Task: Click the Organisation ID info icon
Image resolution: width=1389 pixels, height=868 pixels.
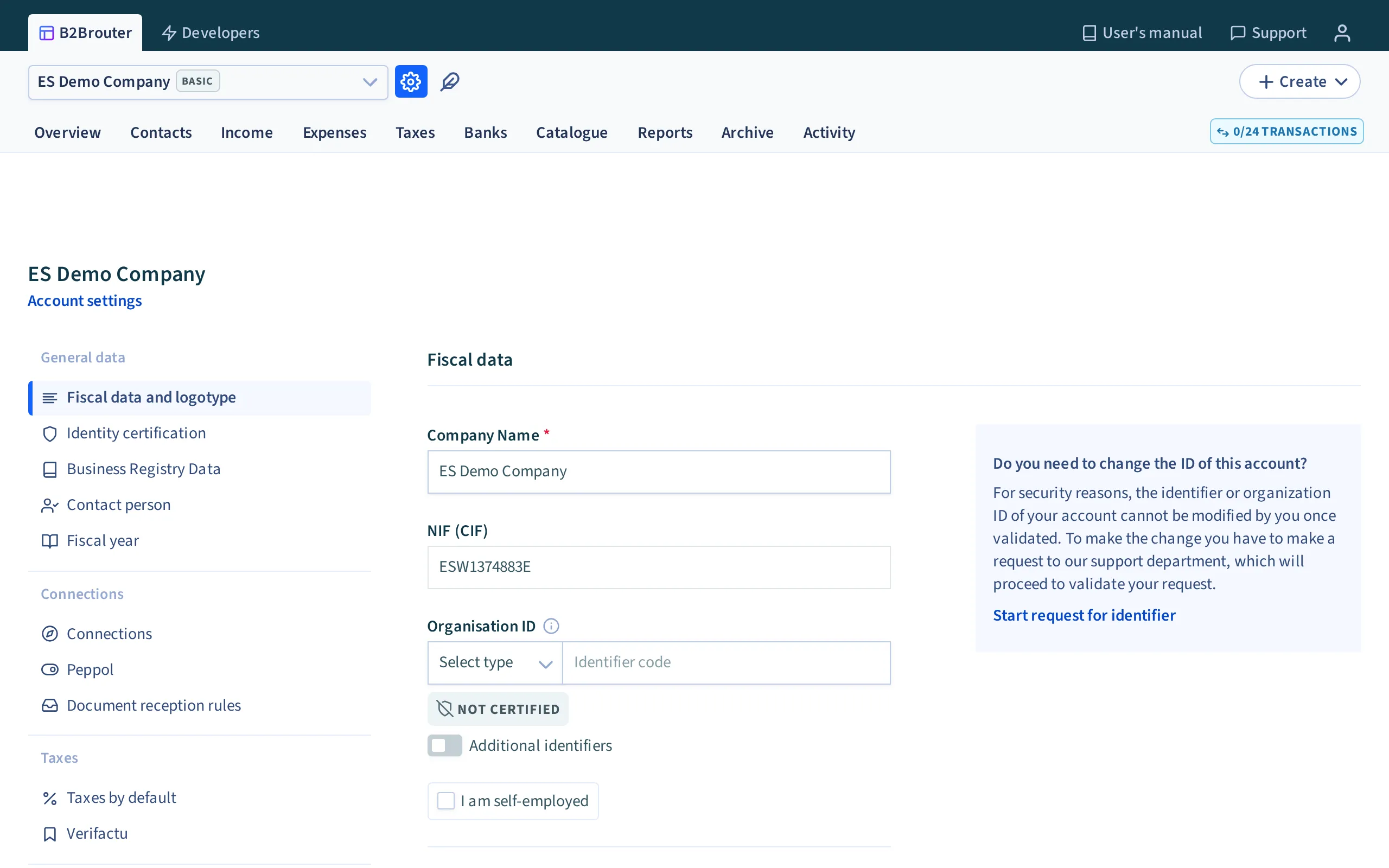Action: 551,626
